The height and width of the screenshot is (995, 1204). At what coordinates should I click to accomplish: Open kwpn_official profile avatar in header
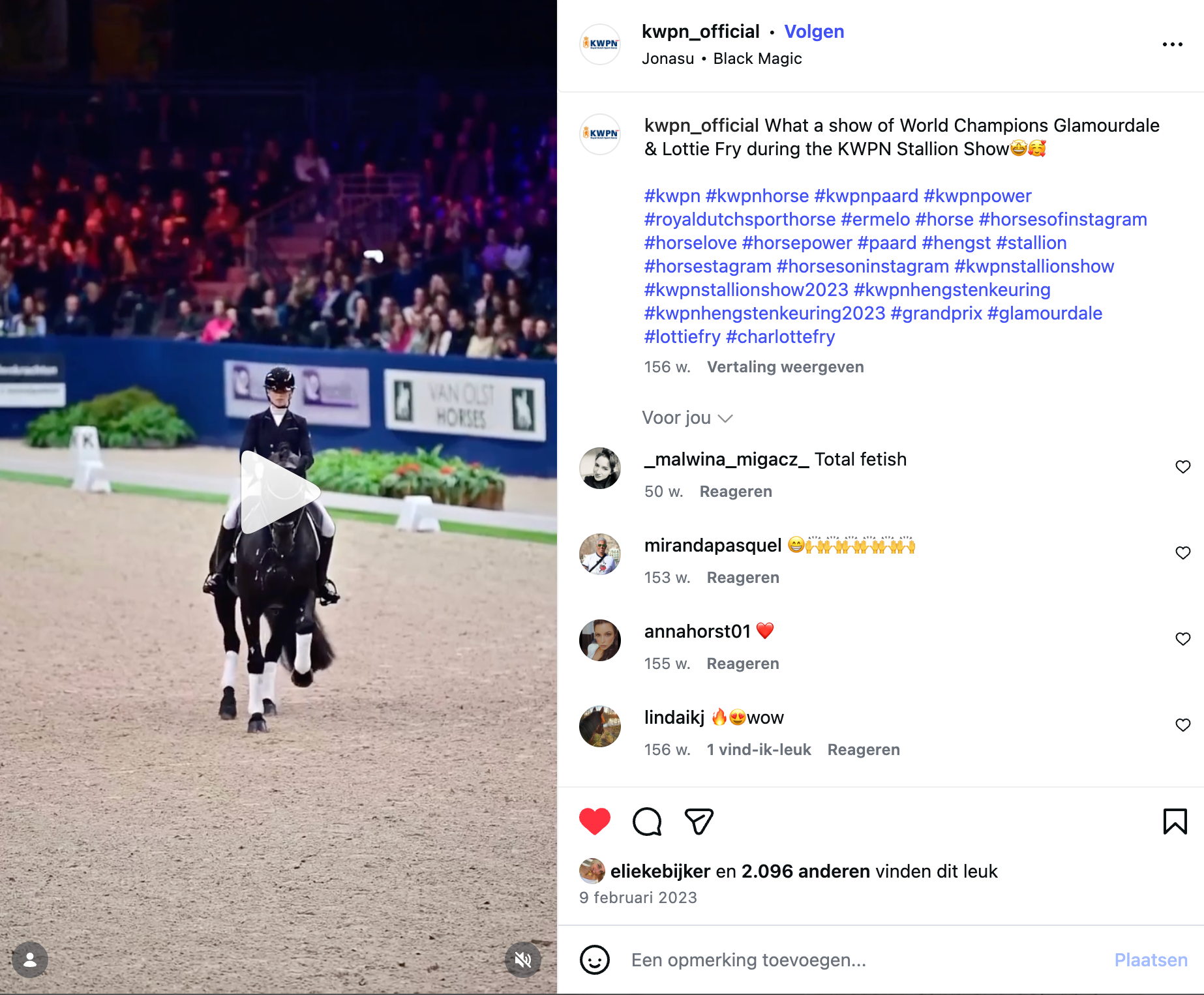[x=600, y=44]
